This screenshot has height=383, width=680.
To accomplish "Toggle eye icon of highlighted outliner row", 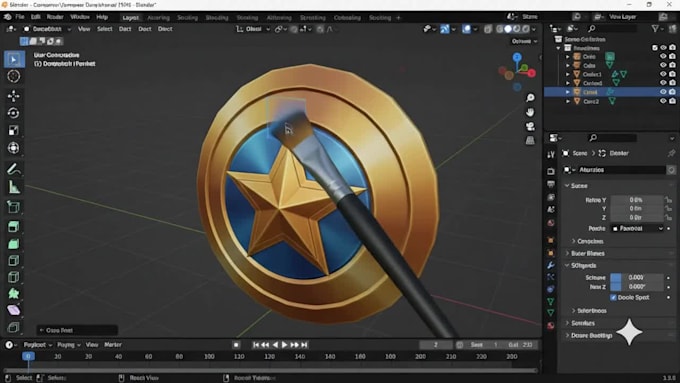I will point(663,92).
